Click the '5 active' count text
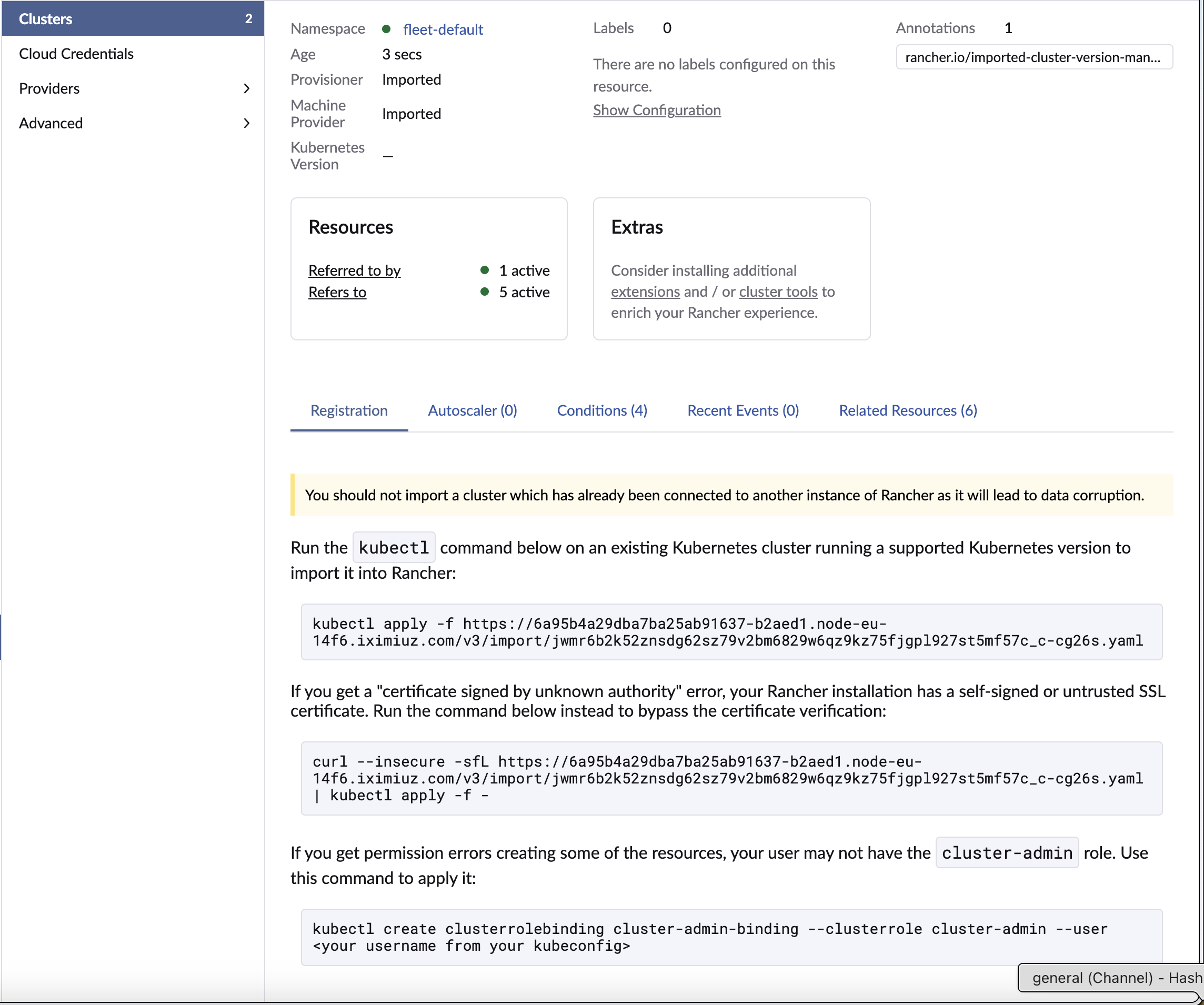 point(524,292)
